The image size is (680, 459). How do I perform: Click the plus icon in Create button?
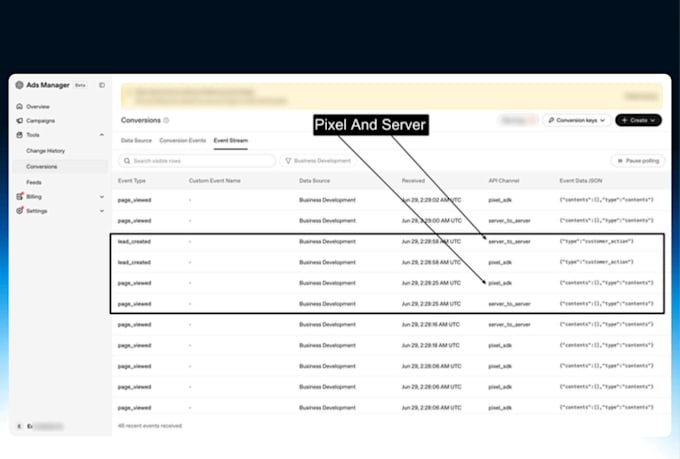pyautogui.click(x=624, y=120)
